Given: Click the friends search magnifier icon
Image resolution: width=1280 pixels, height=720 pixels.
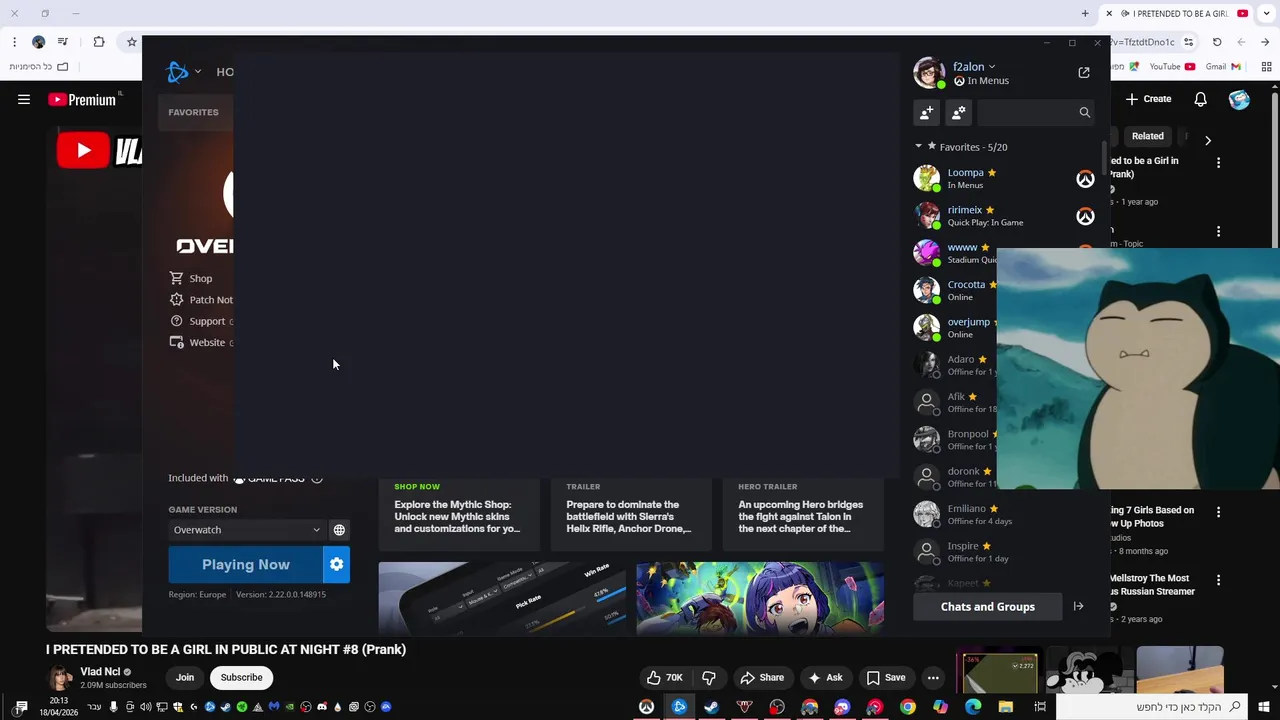Looking at the screenshot, I should [x=1084, y=112].
